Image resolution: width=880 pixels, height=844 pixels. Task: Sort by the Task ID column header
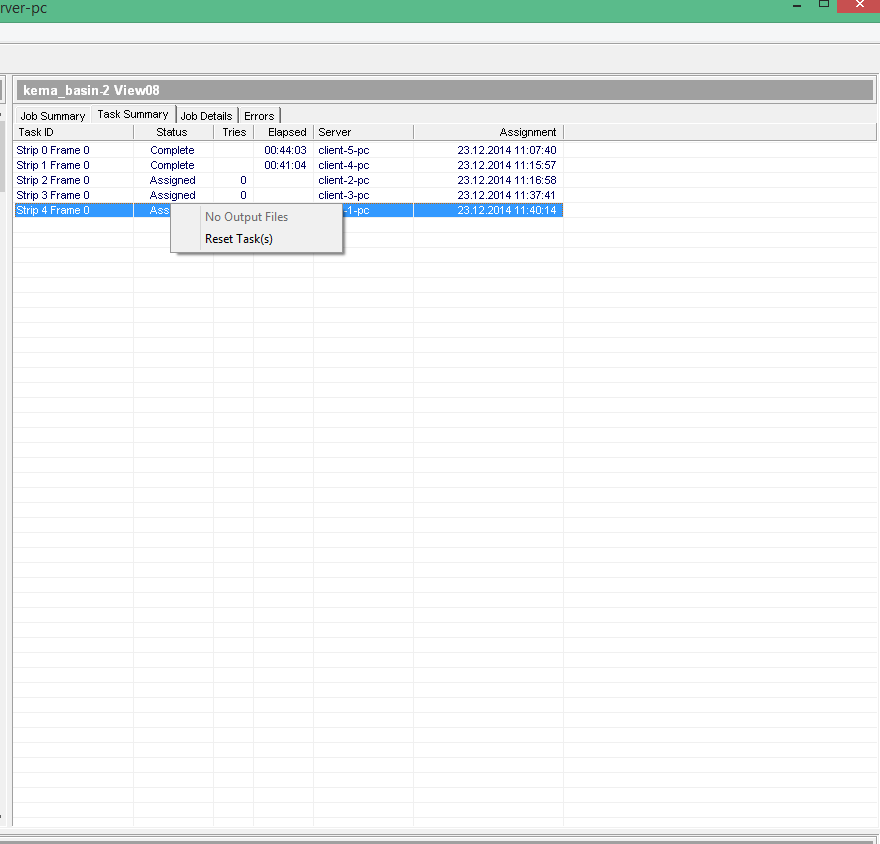point(73,132)
